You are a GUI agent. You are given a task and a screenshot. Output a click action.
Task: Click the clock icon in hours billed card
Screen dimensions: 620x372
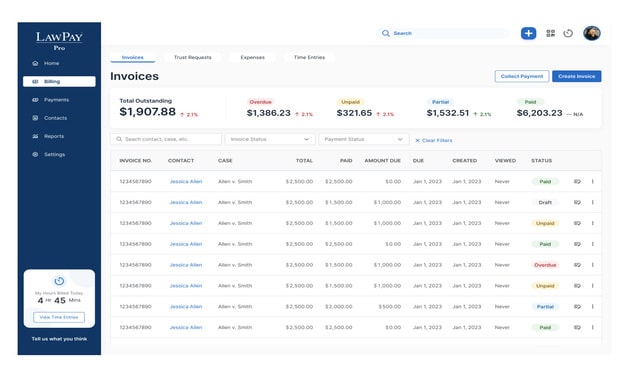pyautogui.click(x=59, y=281)
